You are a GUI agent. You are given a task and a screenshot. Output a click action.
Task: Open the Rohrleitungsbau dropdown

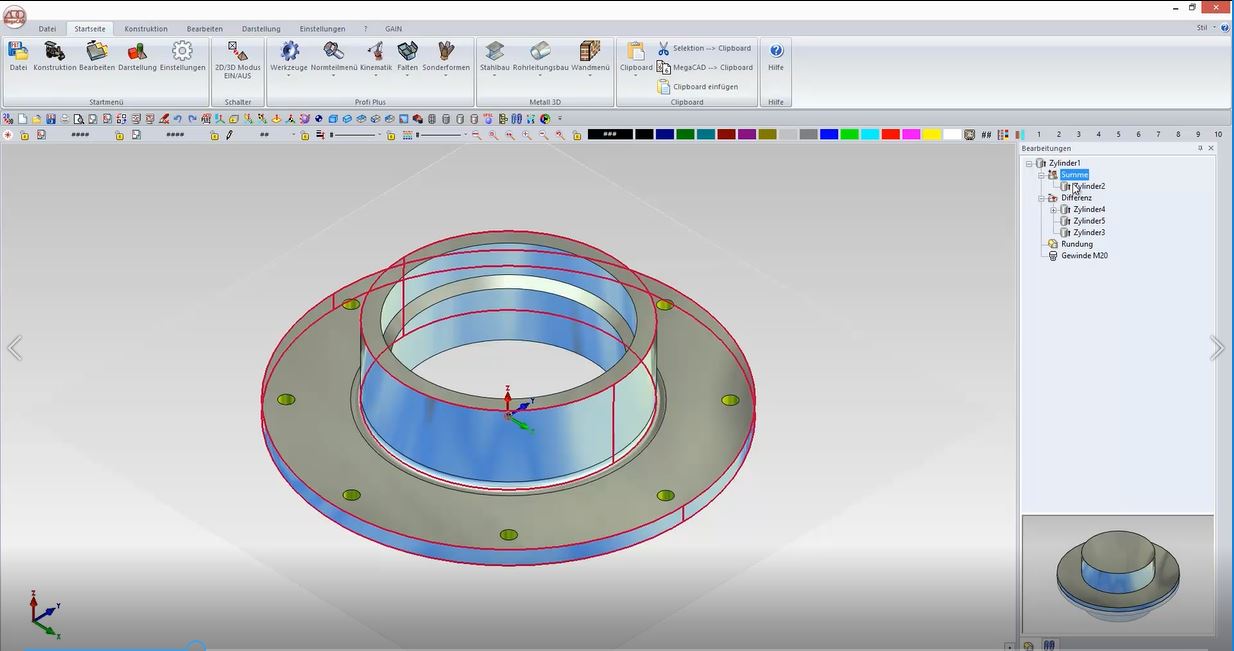tap(540, 59)
